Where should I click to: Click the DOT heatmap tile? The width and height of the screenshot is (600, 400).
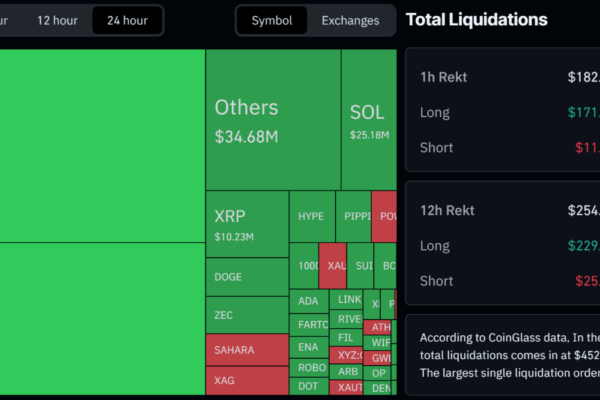(308, 386)
